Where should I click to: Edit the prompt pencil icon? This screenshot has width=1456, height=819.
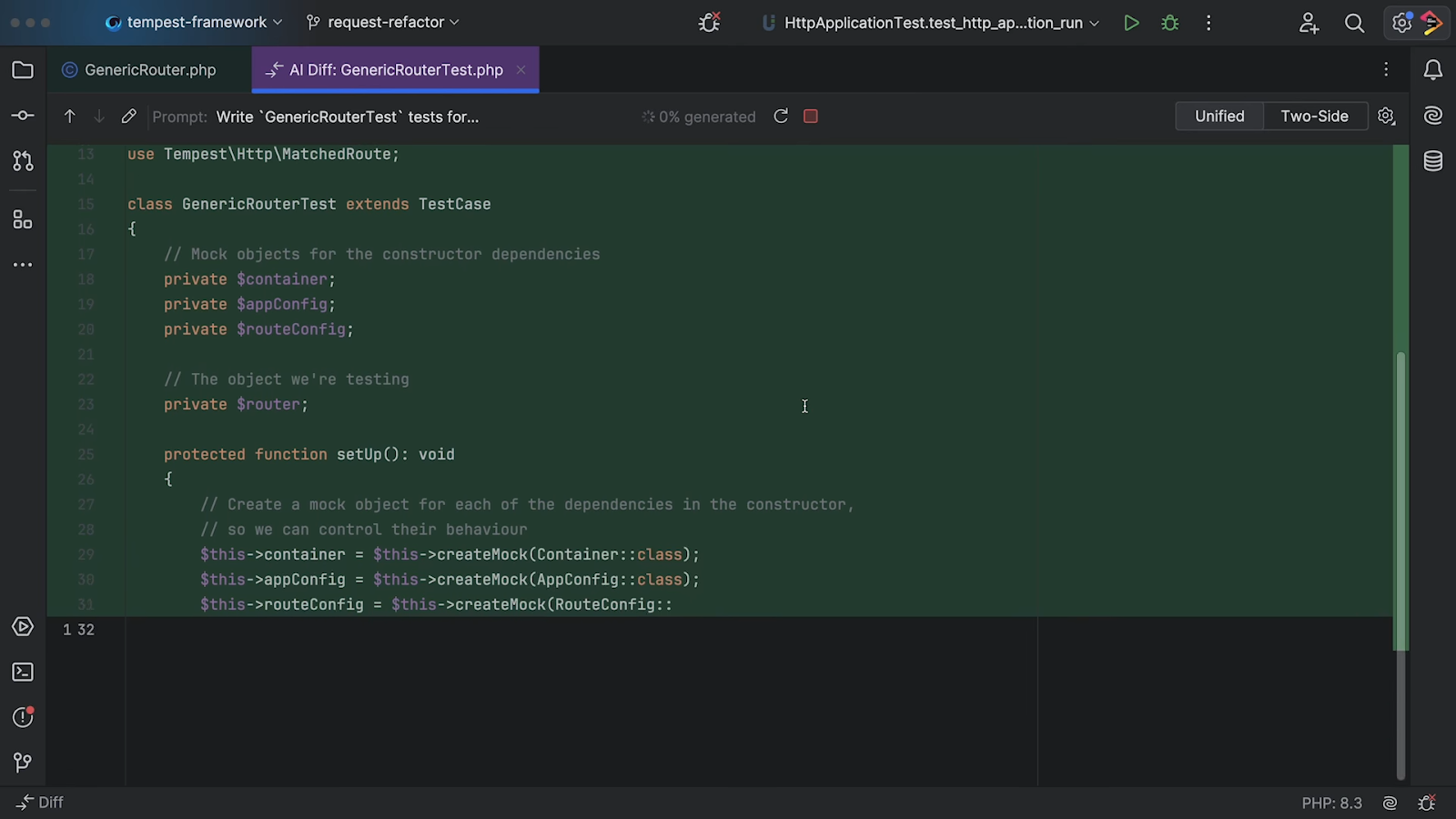[129, 116]
